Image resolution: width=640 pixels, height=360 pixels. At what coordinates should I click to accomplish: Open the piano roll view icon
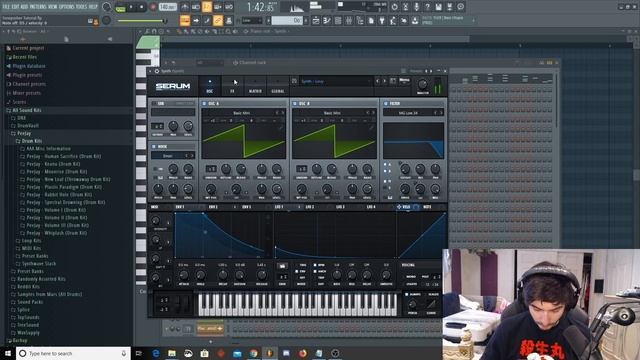327,20
